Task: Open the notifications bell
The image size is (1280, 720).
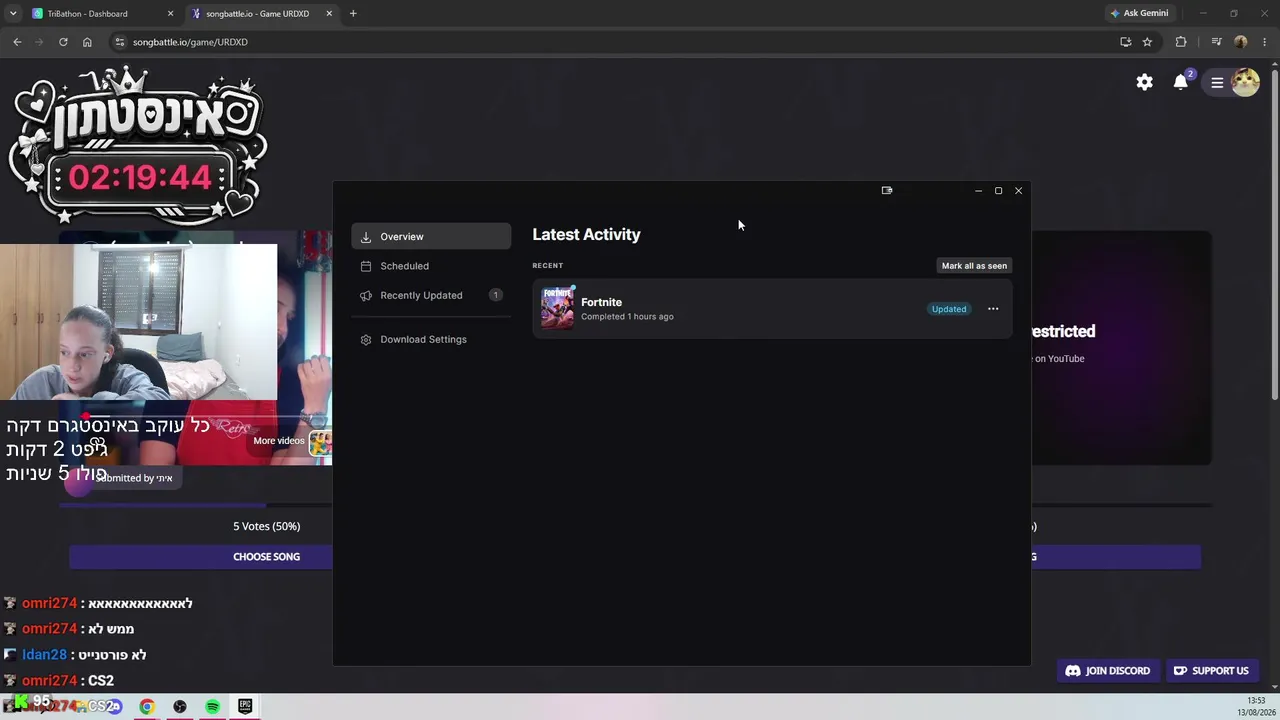Action: [1181, 82]
